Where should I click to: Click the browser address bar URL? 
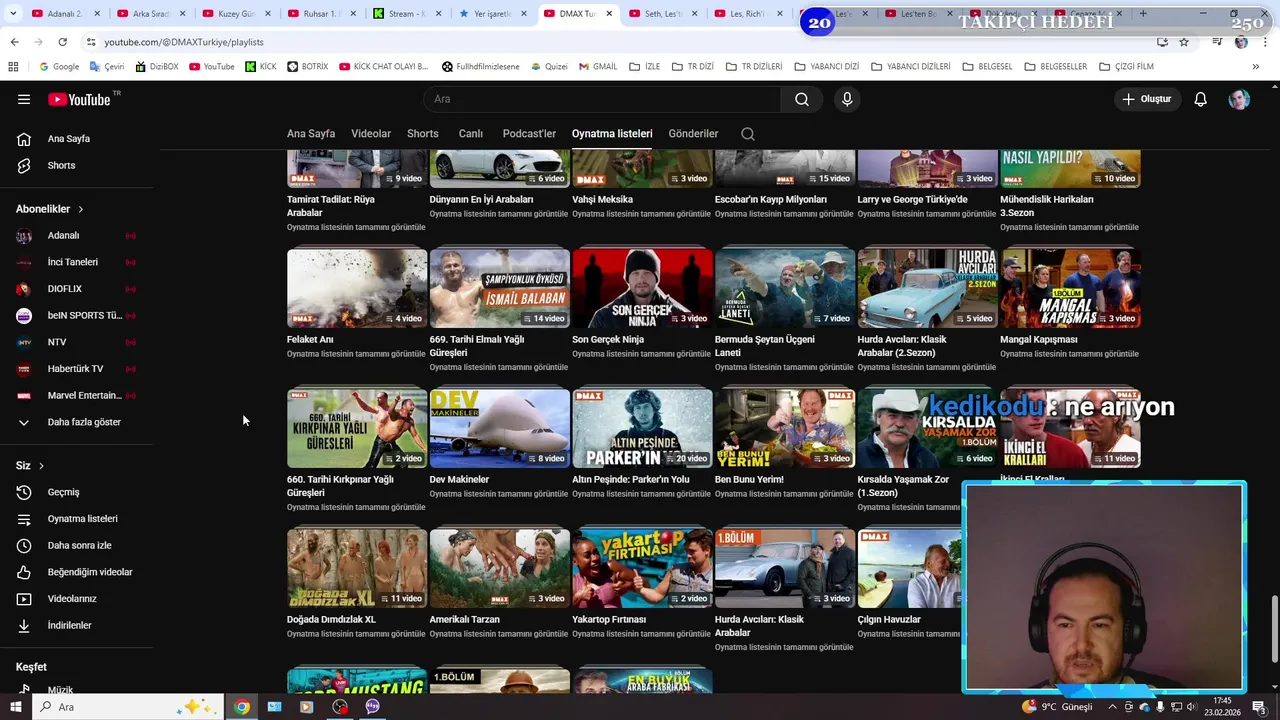pos(184,42)
